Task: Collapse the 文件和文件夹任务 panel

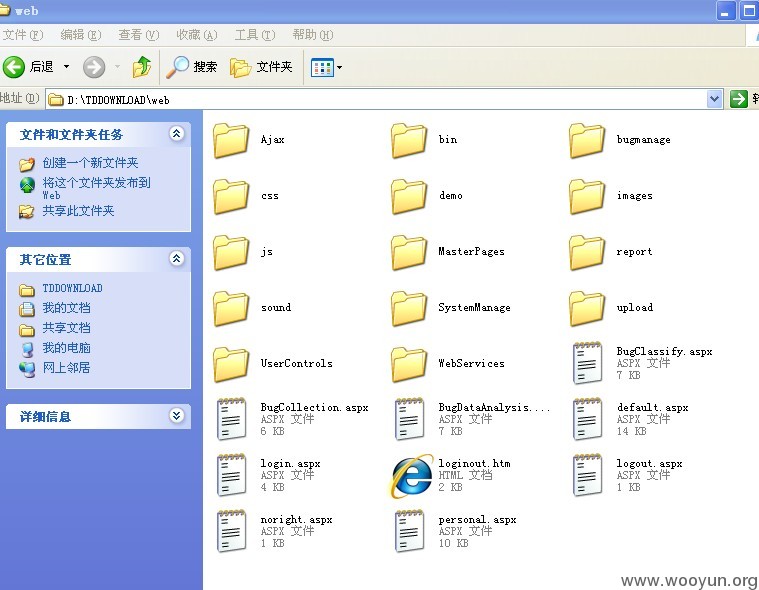Action: pyautogui.click(x=177, y=134)
